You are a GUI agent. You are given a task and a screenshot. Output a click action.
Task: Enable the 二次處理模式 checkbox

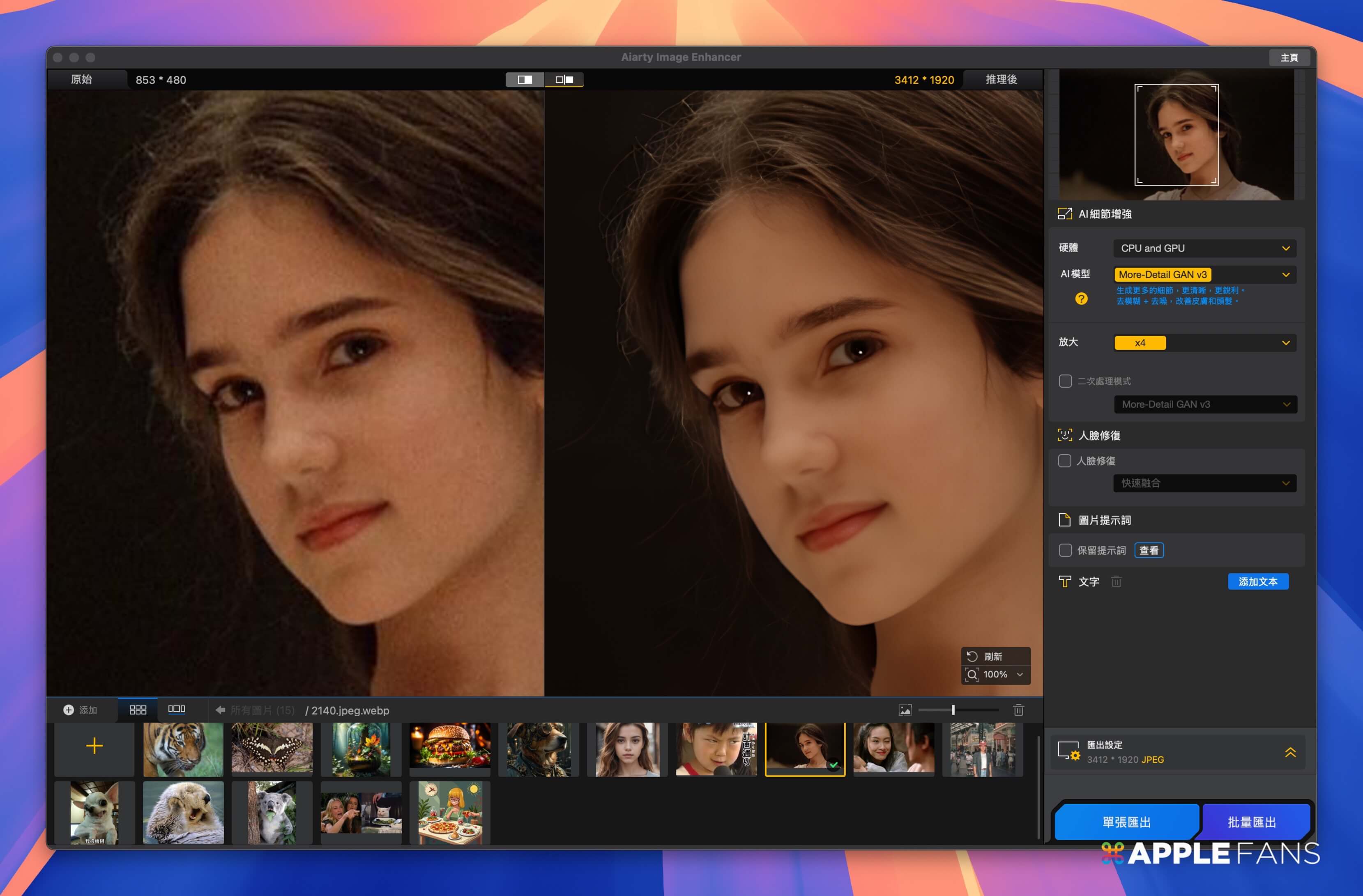(x=1065, y=381)
